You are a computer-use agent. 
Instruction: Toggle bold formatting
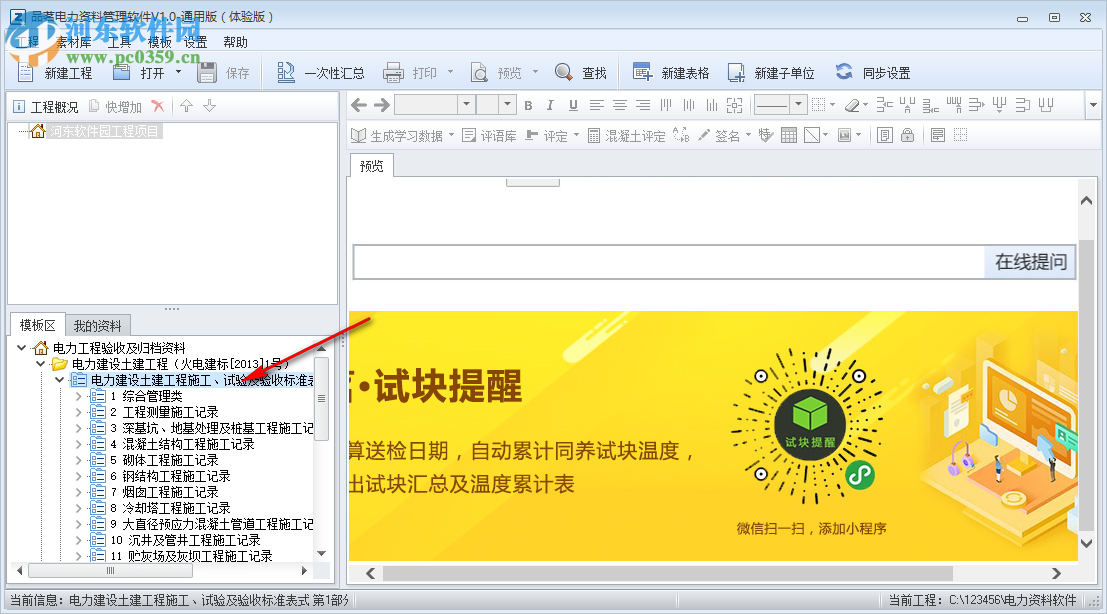(528, 105)
